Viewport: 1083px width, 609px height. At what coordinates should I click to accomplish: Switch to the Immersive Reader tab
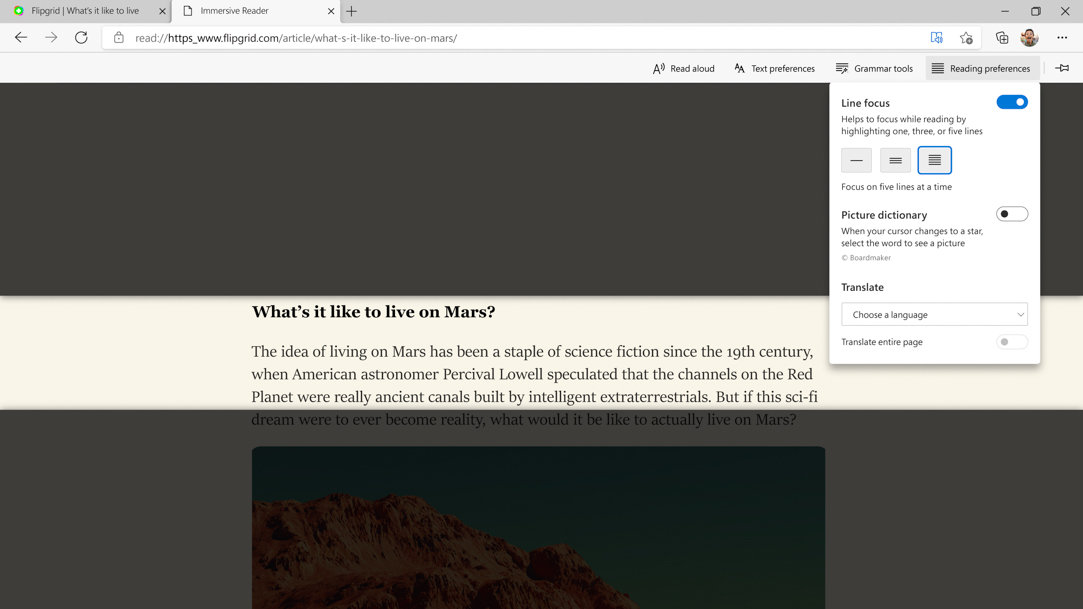[256, 11]
